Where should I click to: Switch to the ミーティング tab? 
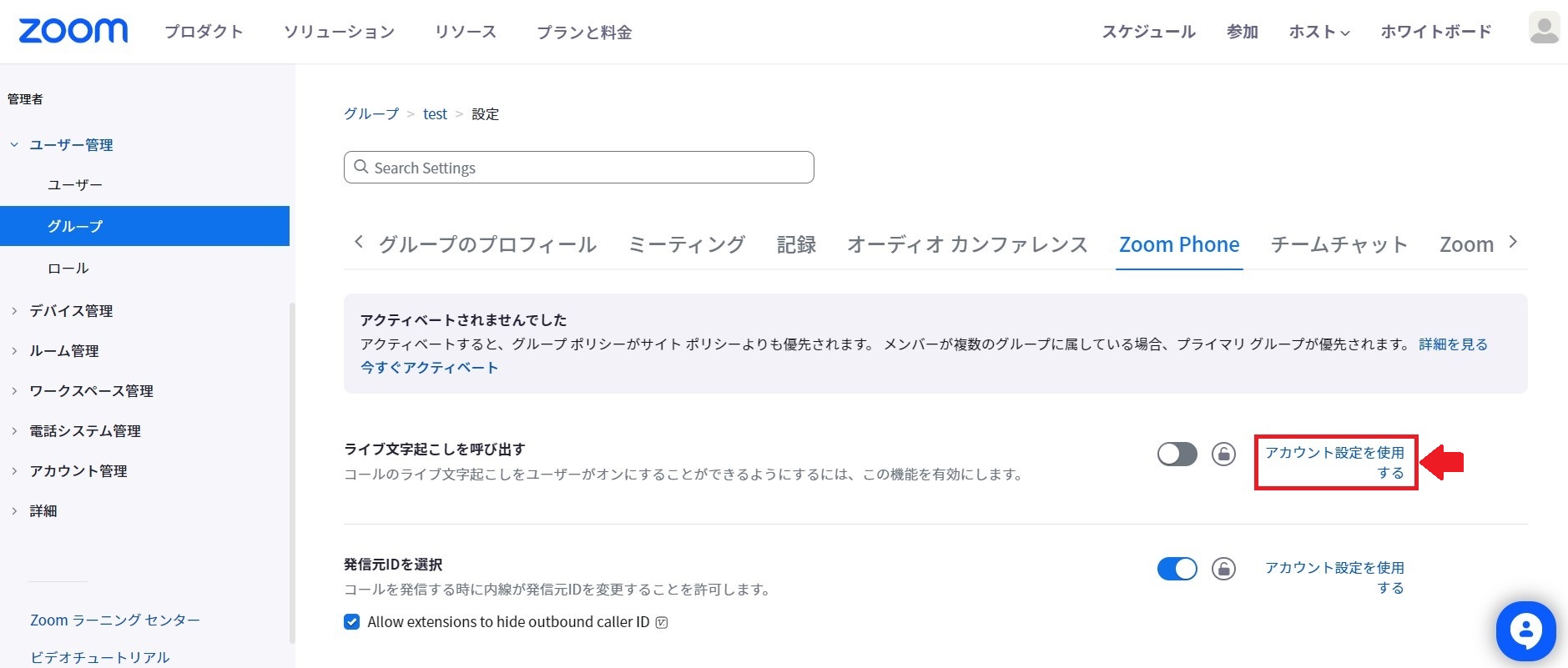(x=686, y=244)
